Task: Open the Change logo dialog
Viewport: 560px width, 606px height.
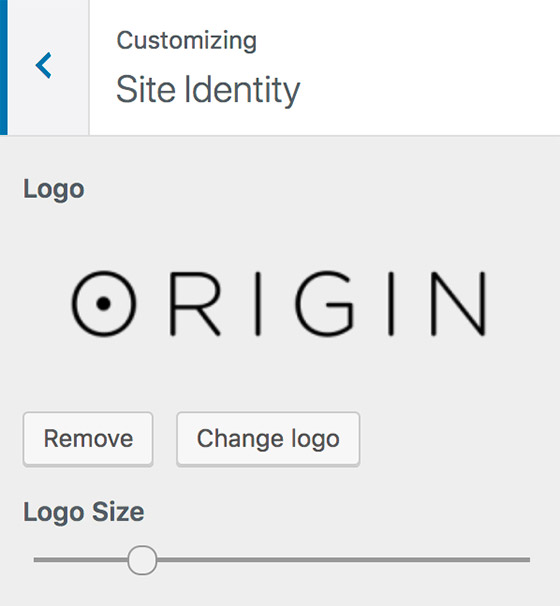Action: (x=268, y=439)
